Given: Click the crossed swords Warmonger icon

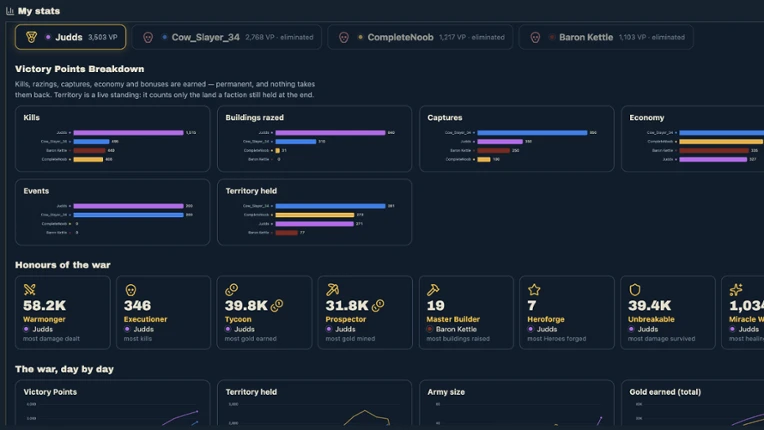Looking at the screenshot, I should click(x=30, y=290).
